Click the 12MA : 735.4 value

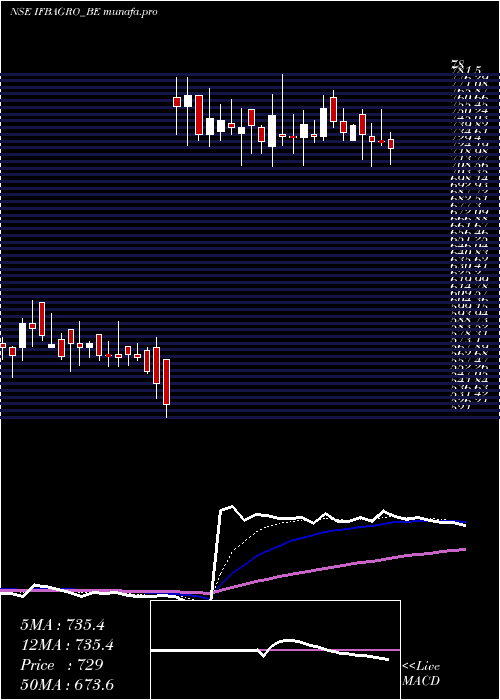click(67, 645)
